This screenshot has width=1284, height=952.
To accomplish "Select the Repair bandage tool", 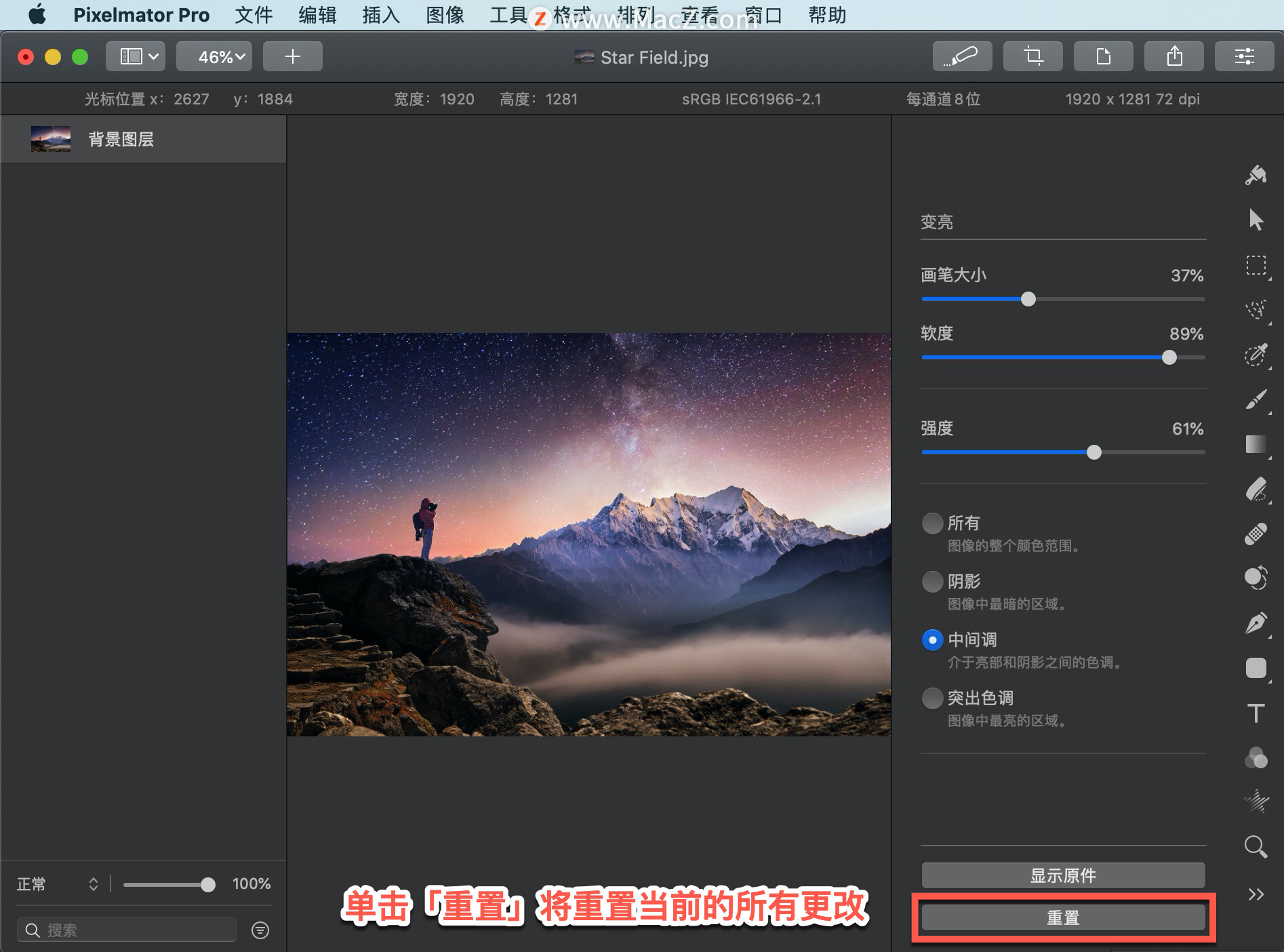I will tap(1256, 534).
